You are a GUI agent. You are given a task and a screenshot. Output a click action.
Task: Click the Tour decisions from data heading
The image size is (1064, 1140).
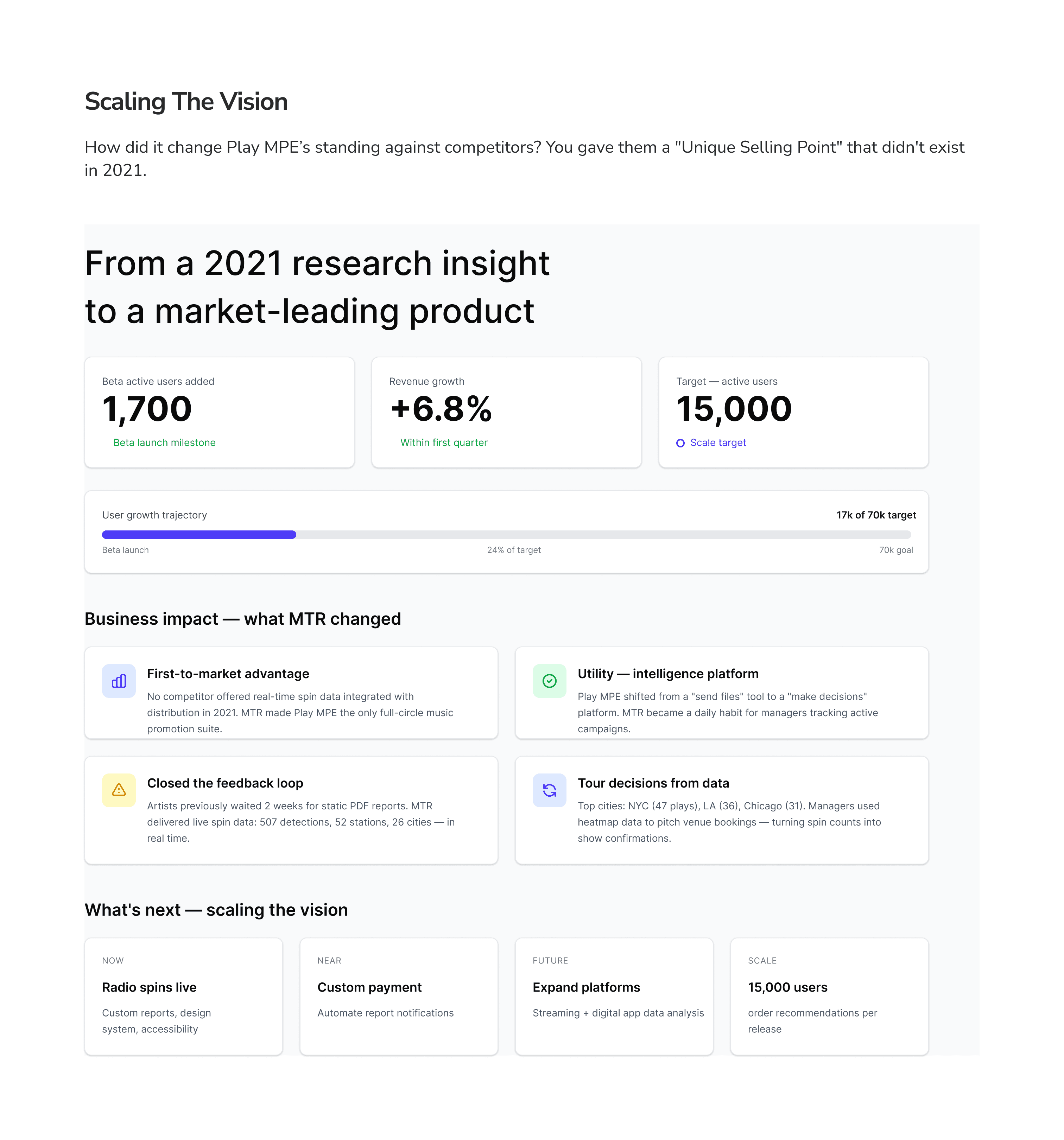click(x=653, y=783)
